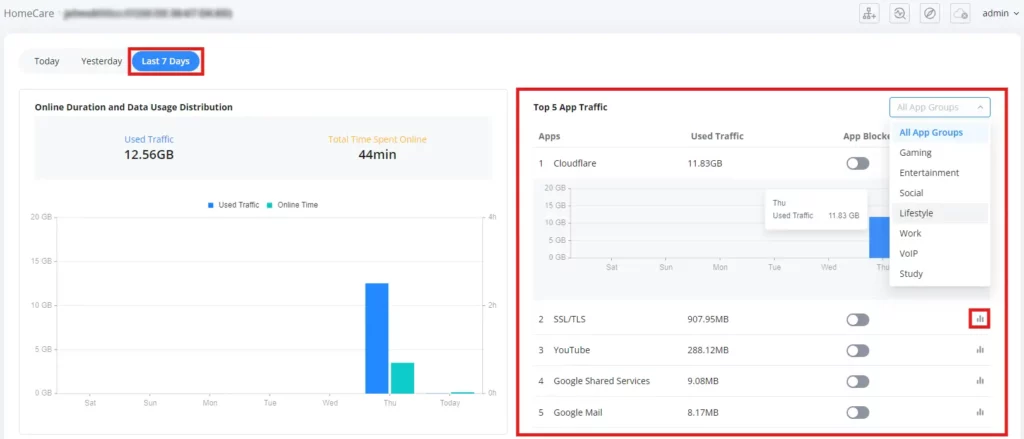Toggle Online Time legend series
The width and height of the screenshot is (1024, 439).
[292, 205]
